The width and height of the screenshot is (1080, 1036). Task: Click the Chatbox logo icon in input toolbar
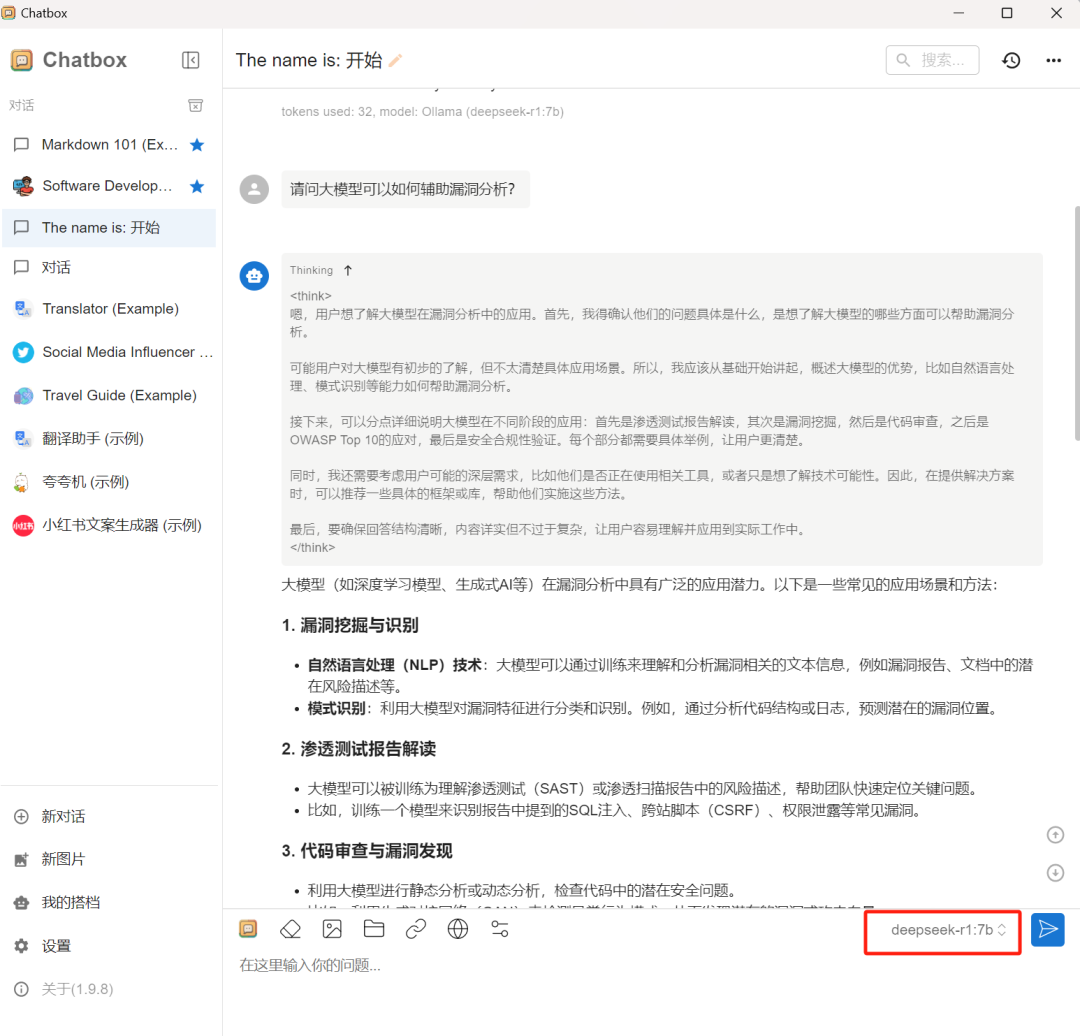248,929
